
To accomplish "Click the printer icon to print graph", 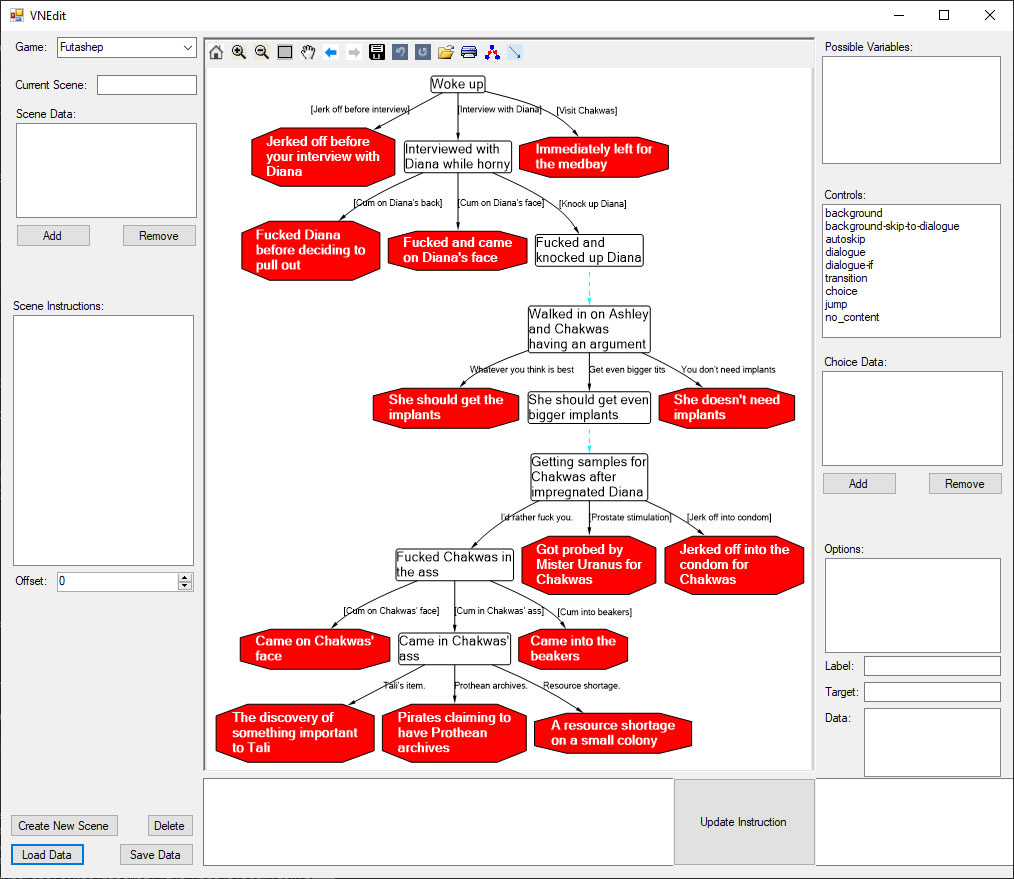I will [469, 52].
